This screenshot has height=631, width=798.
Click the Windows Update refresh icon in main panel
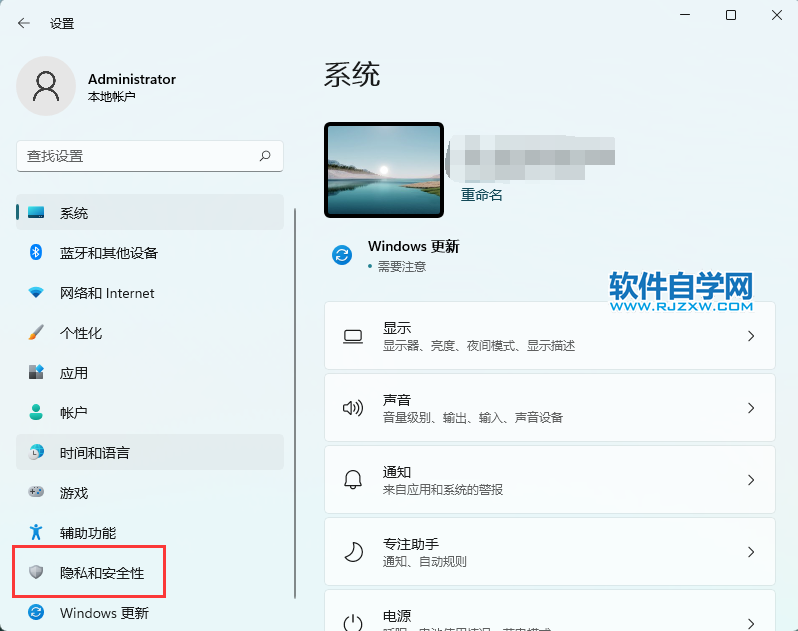click(x=342, y=255)
